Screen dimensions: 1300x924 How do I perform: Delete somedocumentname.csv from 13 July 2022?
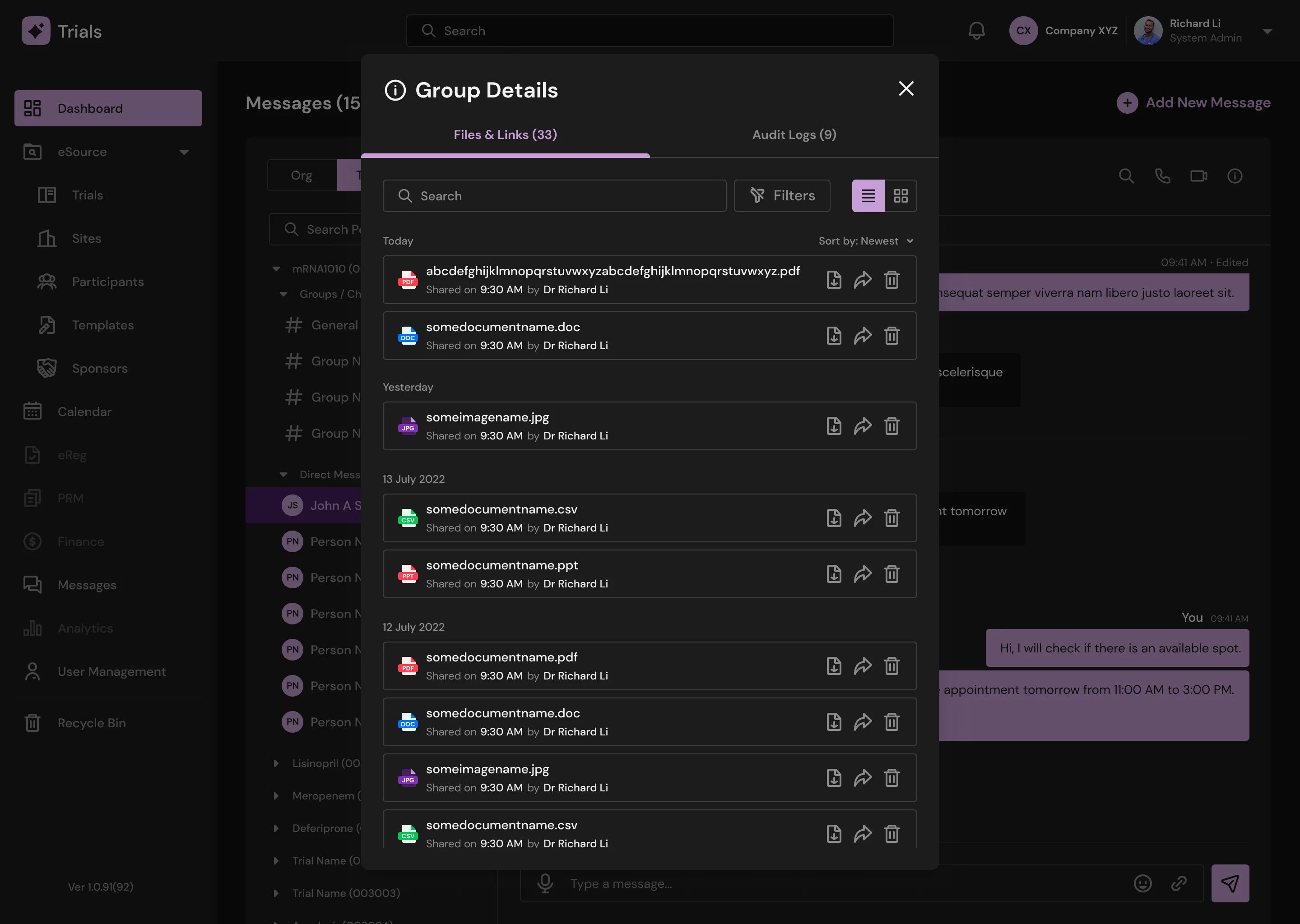892,518
